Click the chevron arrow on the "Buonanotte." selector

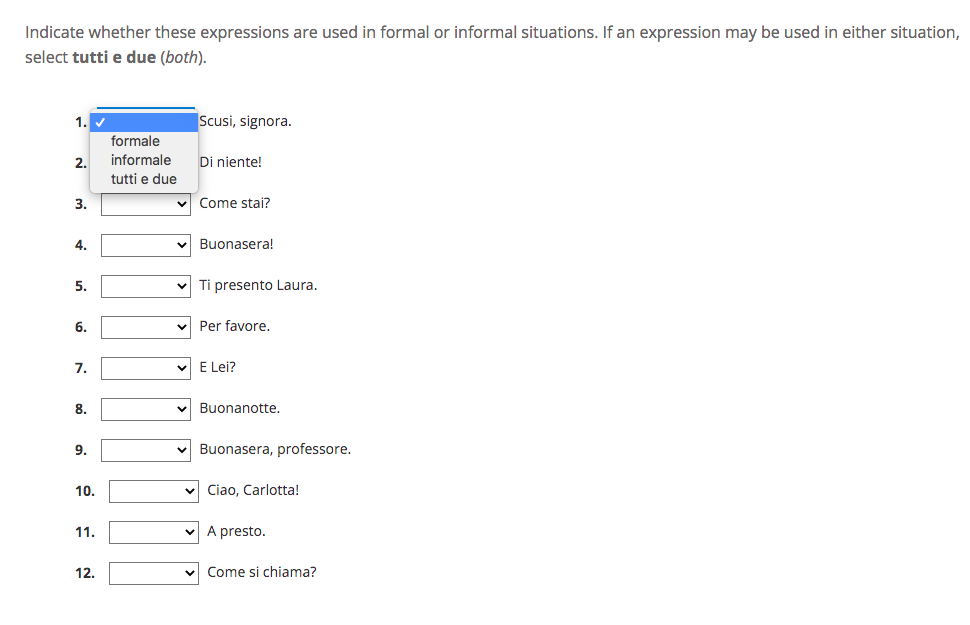(182, 408)
